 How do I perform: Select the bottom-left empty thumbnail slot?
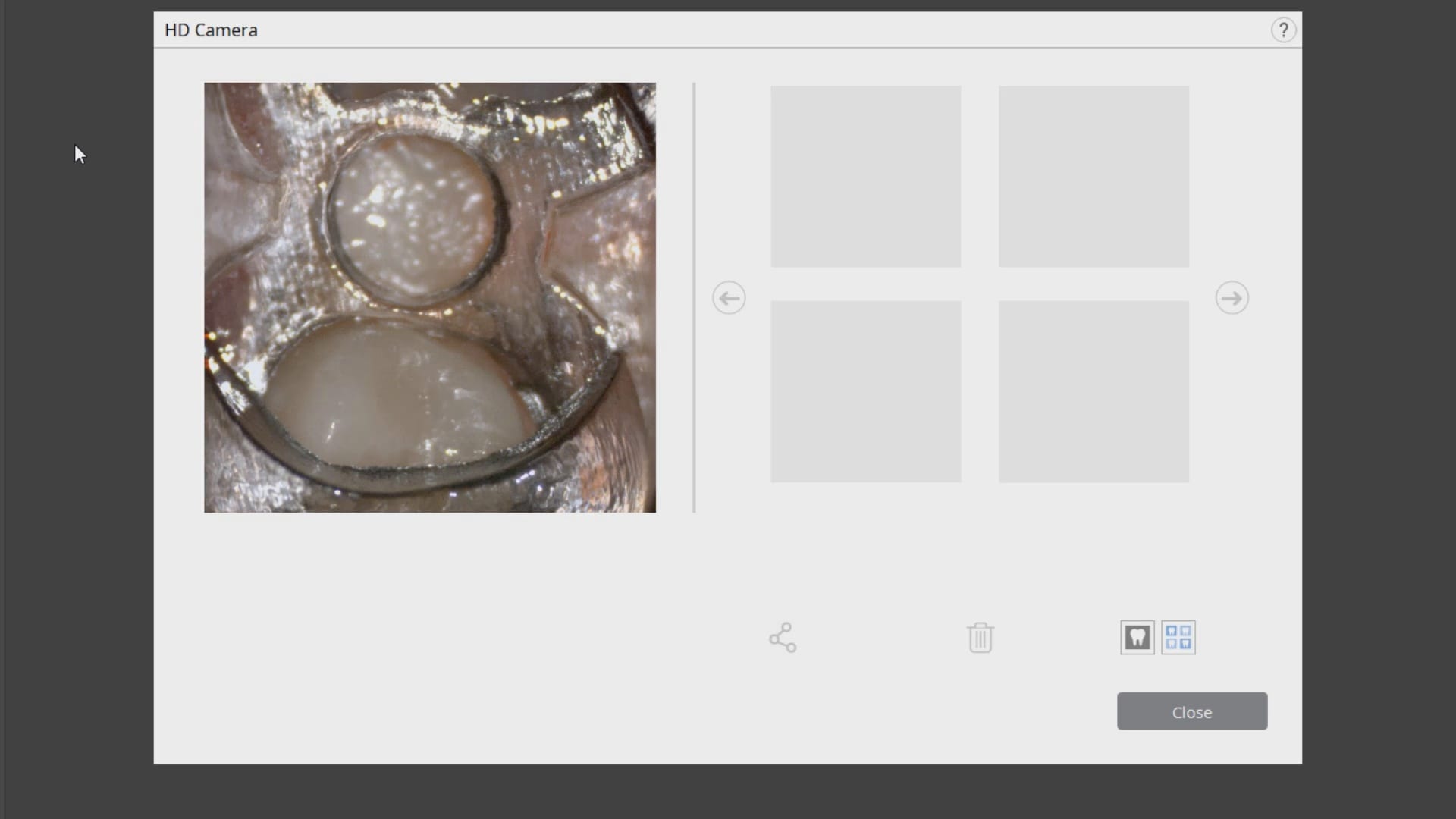point(866,391)
